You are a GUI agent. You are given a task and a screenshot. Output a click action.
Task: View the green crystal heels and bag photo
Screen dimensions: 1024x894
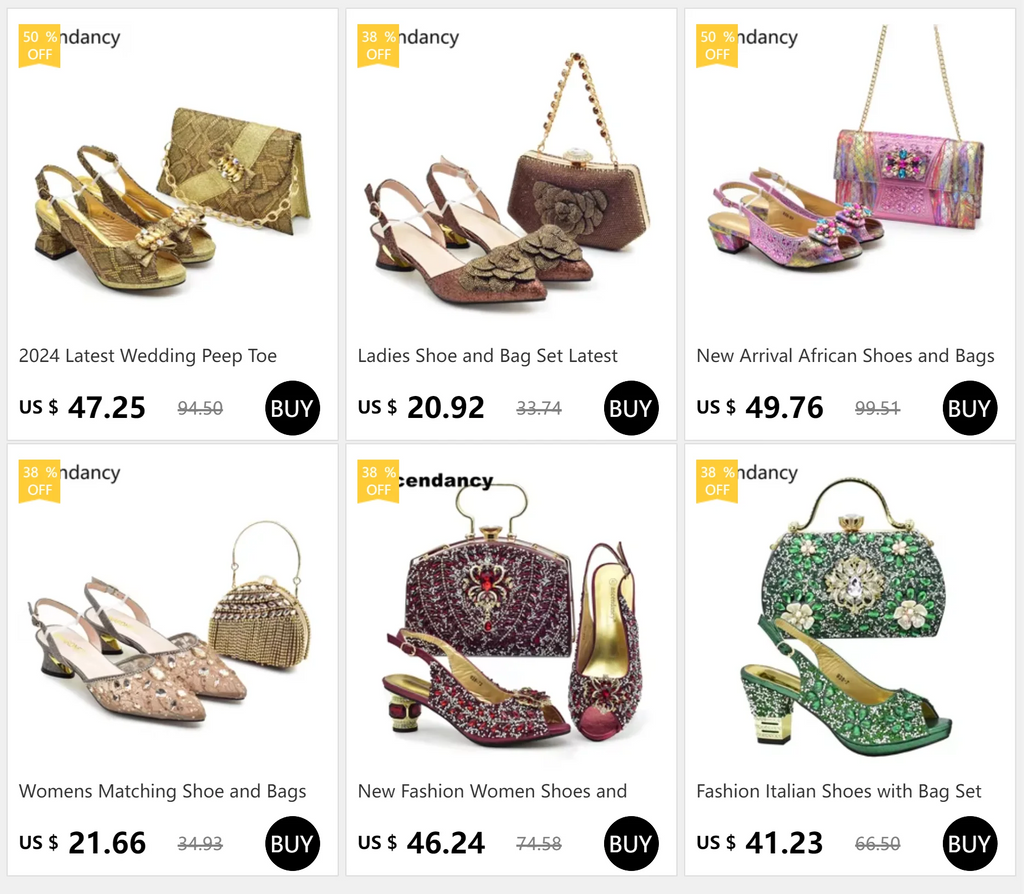pyautogui.click(x=849, y=630)
